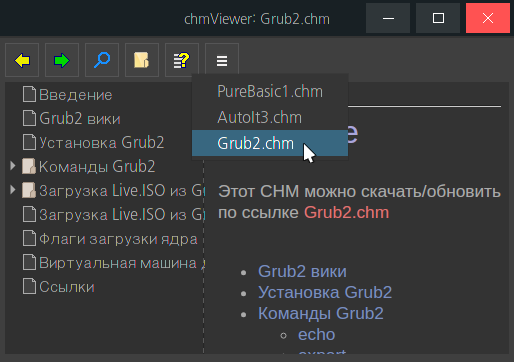Click the page icon beside Grub2 вики
Image resolution: width=514 pixels, height=362 pixels.
click(x=29, y=118)
